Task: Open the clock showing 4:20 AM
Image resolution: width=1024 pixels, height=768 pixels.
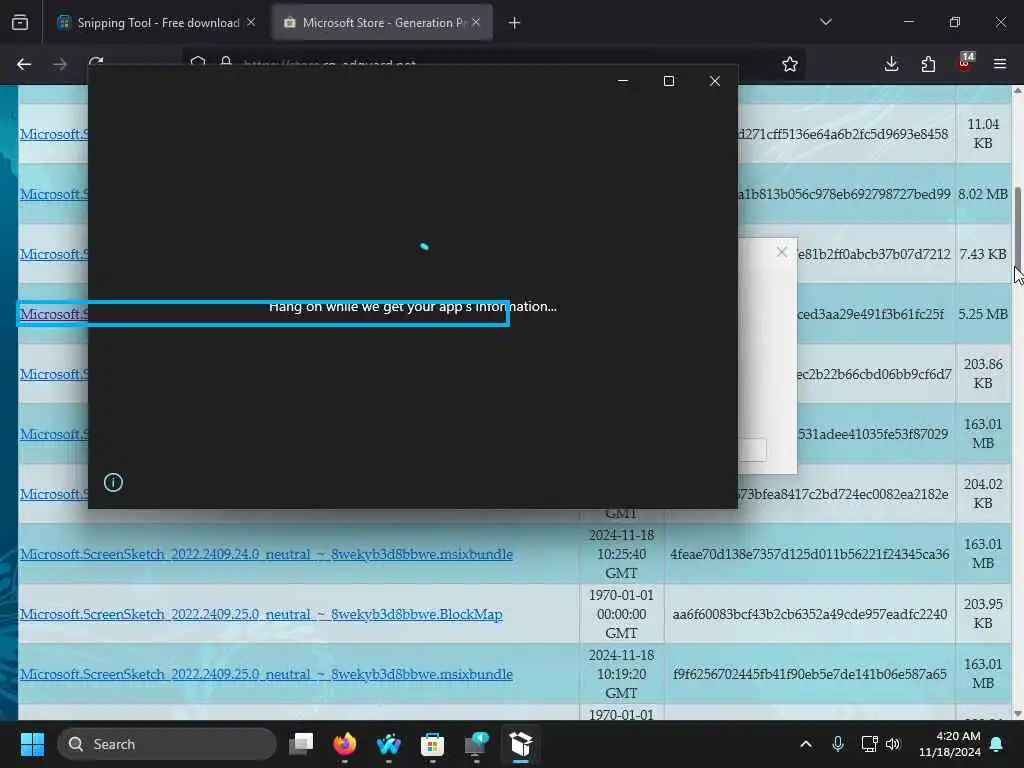Action: click(x=950, y=744)
